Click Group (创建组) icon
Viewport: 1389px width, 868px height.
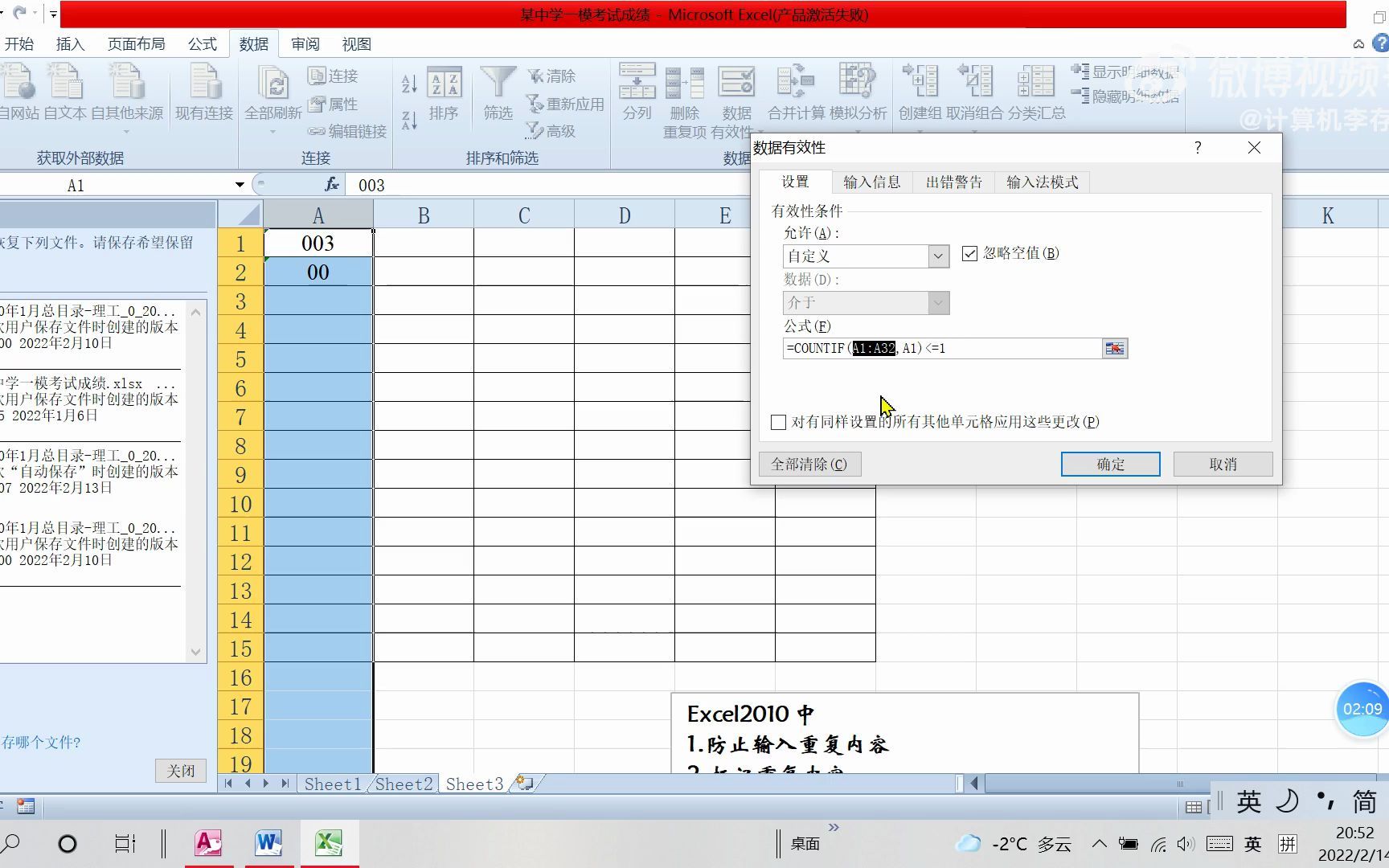920,92
